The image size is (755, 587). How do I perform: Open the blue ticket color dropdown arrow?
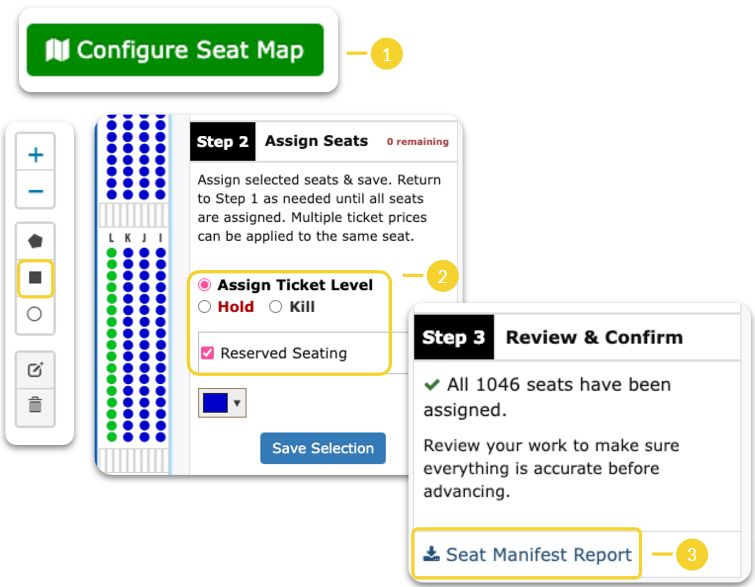237,403
